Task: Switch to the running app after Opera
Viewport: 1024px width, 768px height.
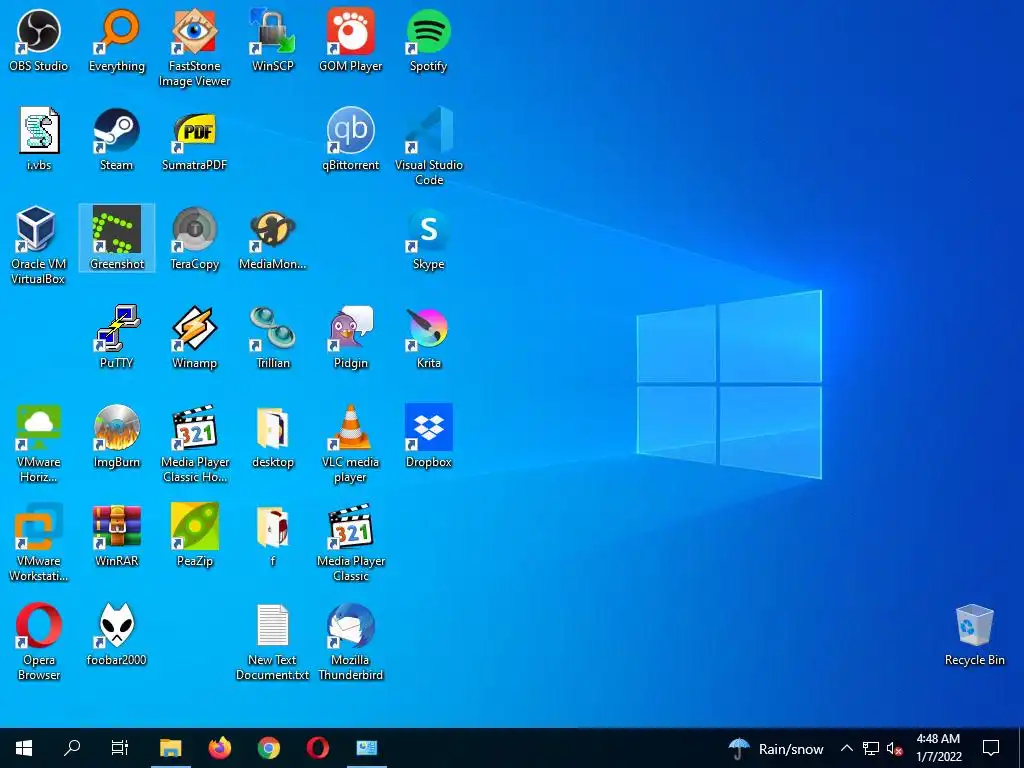Action: click(x=366, y=748)
